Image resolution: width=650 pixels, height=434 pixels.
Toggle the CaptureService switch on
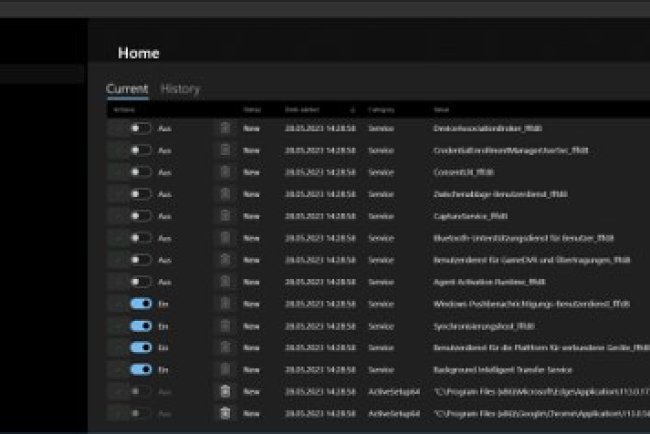tap(141, 216)
